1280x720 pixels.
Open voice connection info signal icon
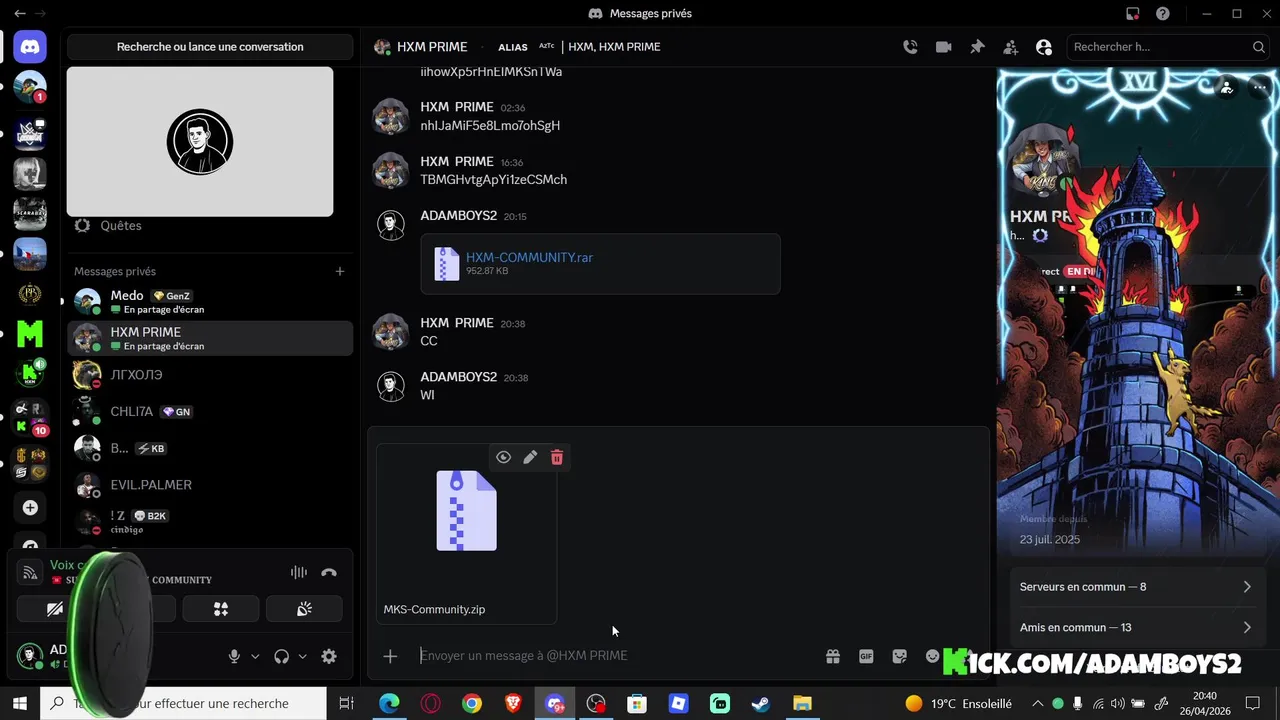[30, 573]
